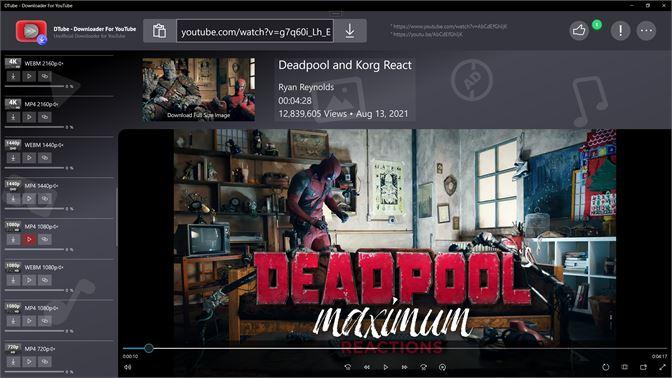Fast forward the video in the player
The height and width of the screenshot is (378, 672).
(405, 367)
